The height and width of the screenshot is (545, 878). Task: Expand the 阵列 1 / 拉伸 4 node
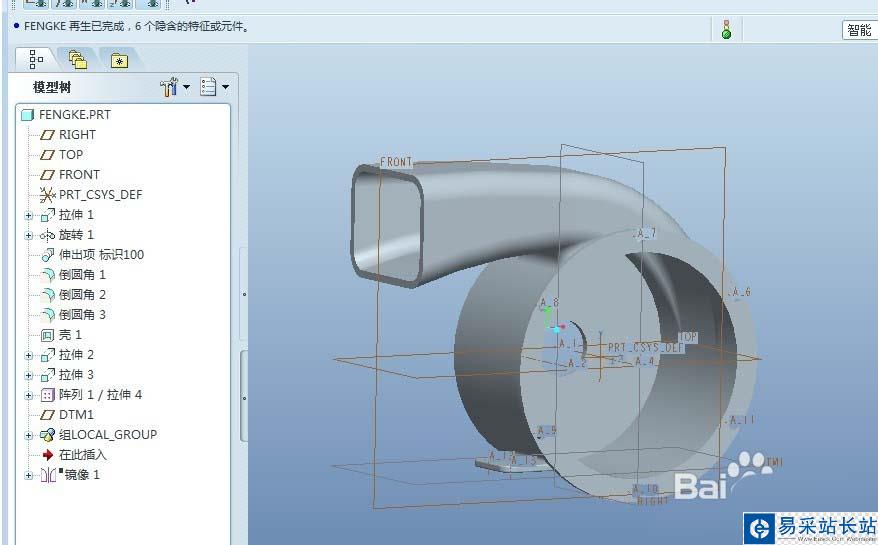coord(29,395)
